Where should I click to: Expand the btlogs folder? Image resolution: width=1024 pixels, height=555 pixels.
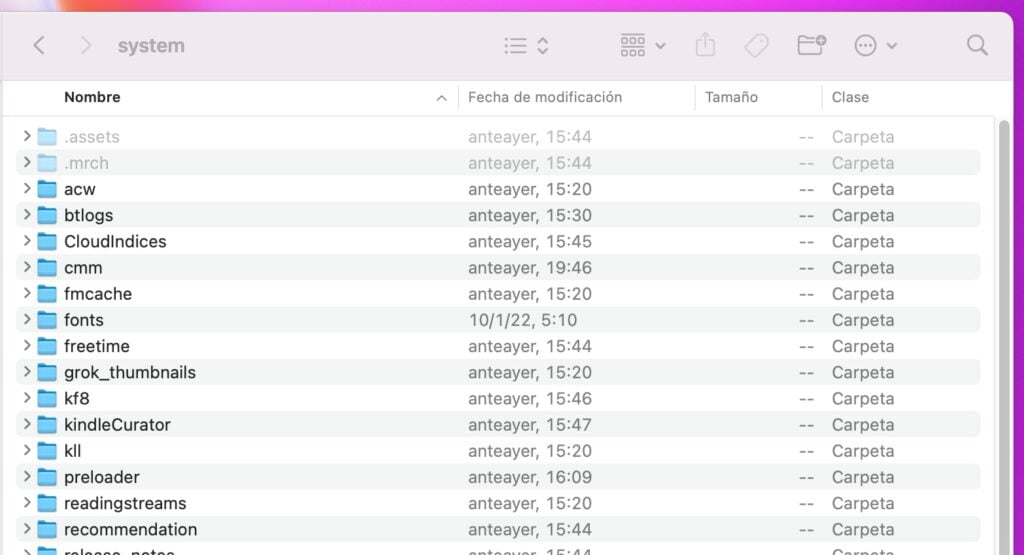point(27,214)
